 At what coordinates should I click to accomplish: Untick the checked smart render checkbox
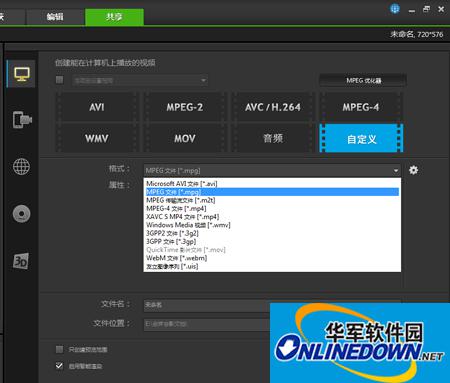click(x=59, y=366)
